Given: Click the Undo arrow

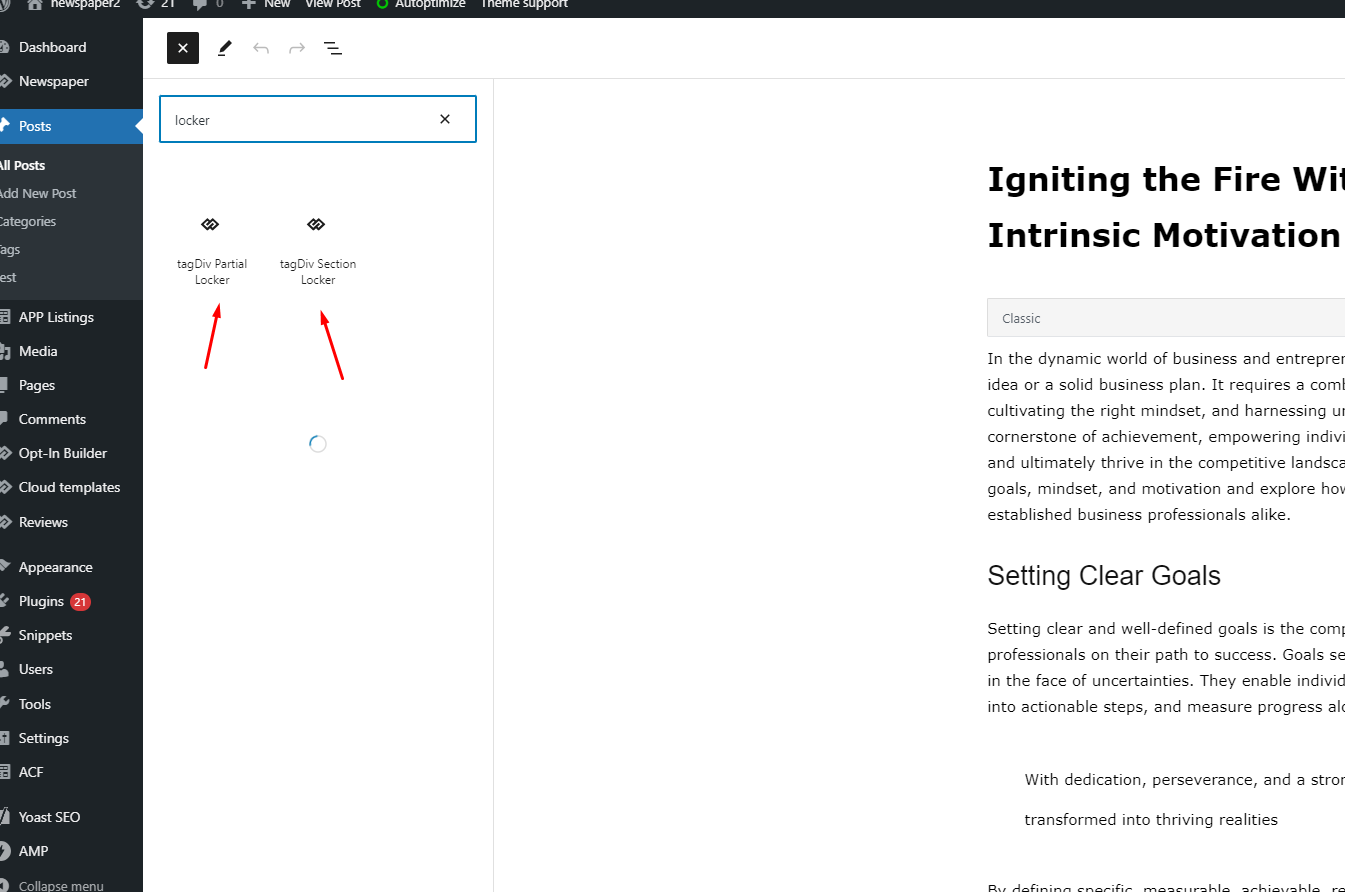Looking at the screenshot, I should click(261, 48).
